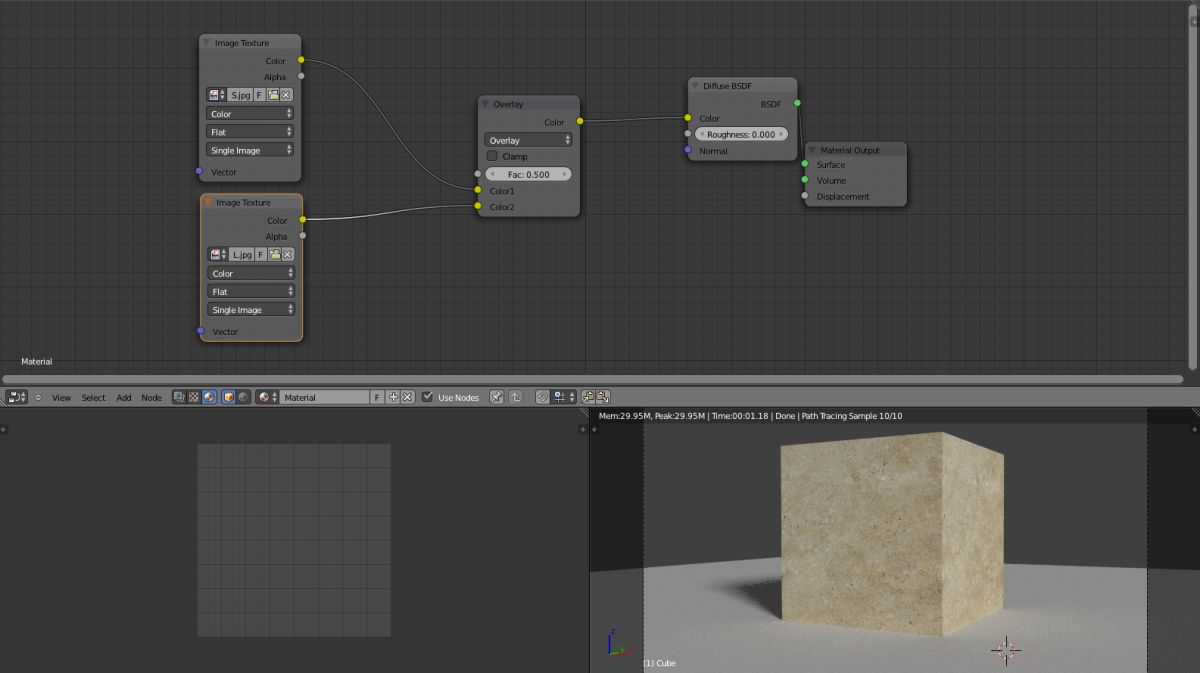The width and height of the screenshot is (1200, 673).
Task: Click the open image folder icon for S.jpg
Action: click(273, 95)
